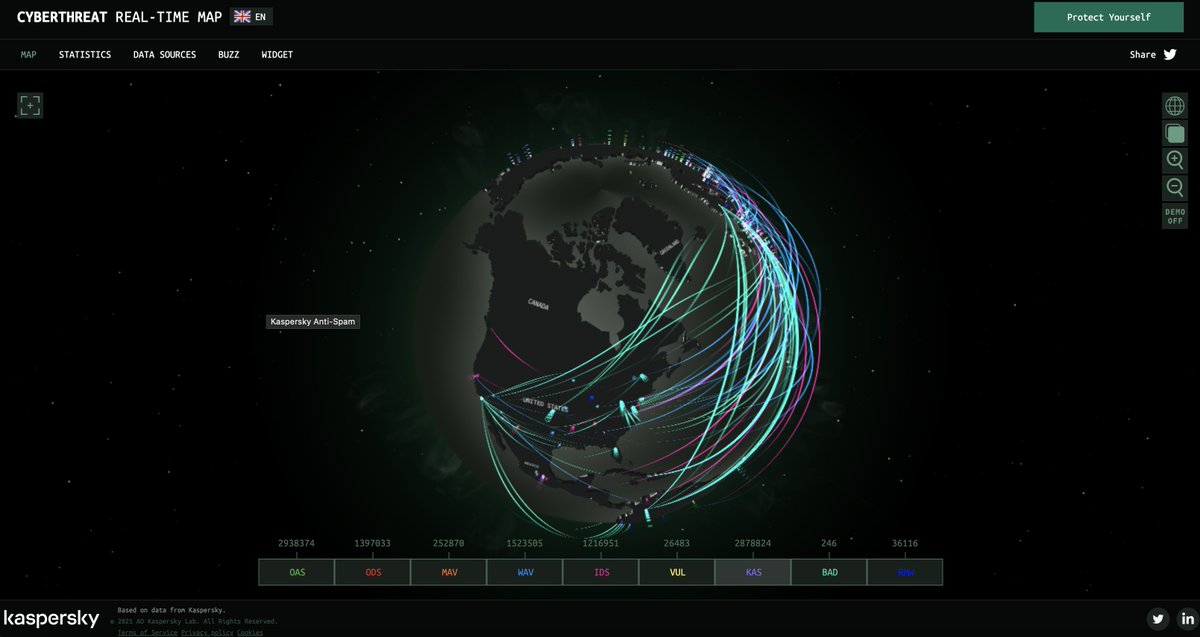This screenshot has height=637, width=1200.
Task: Click the KAS count 2878824
Action: tap(753, 543)
